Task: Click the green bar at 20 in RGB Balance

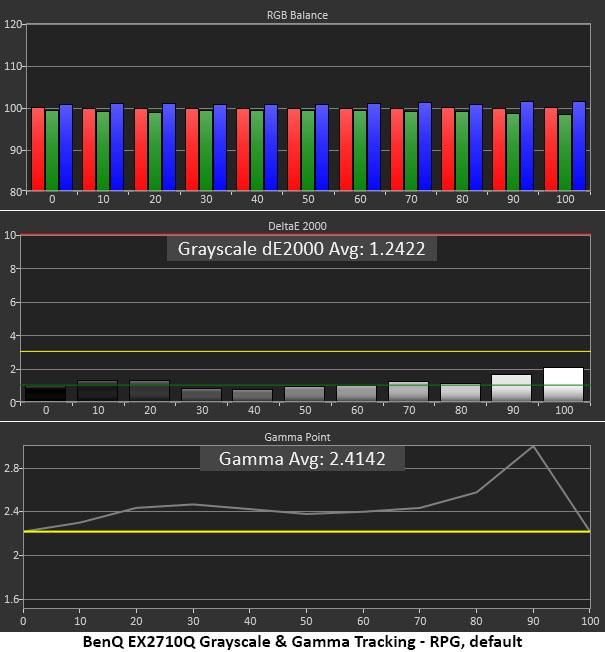Action: coord(155,152)
